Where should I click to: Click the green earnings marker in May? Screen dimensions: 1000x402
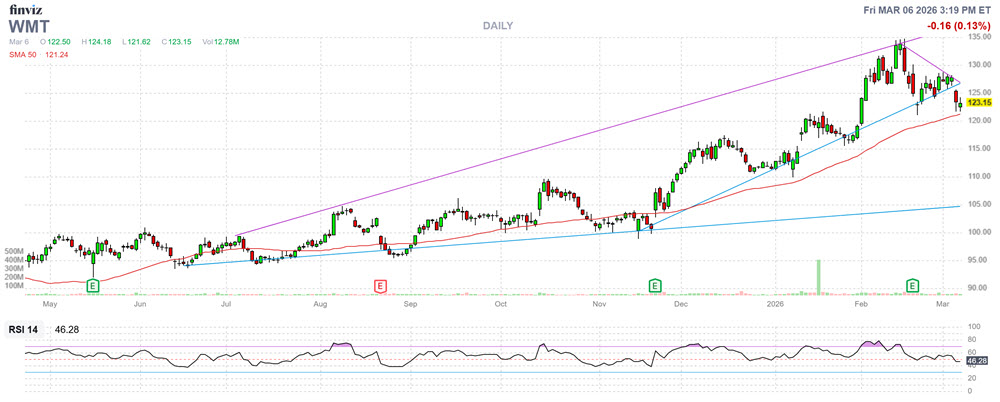(x=93, y=286)
